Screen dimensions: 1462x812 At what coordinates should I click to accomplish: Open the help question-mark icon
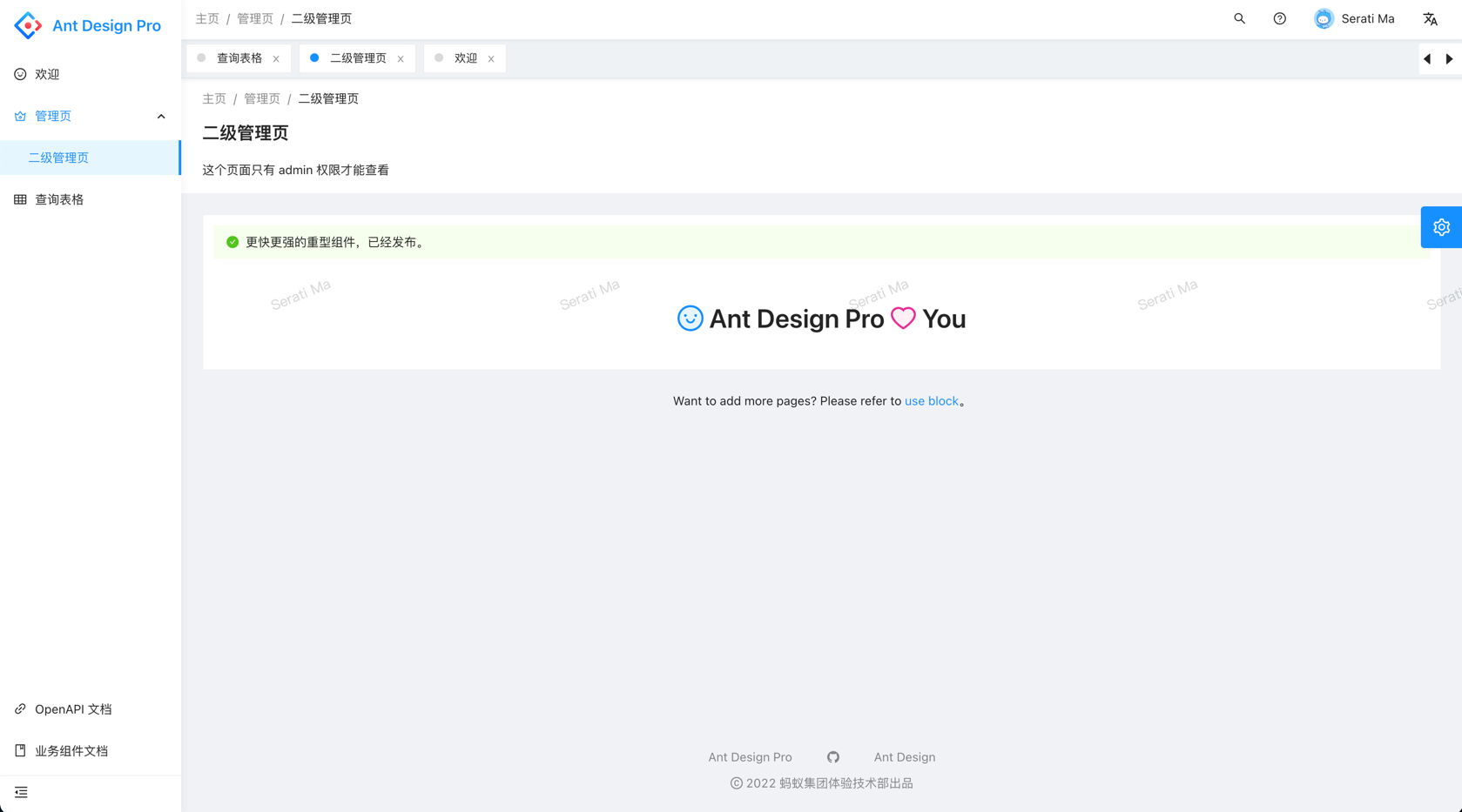[1279, 18]
